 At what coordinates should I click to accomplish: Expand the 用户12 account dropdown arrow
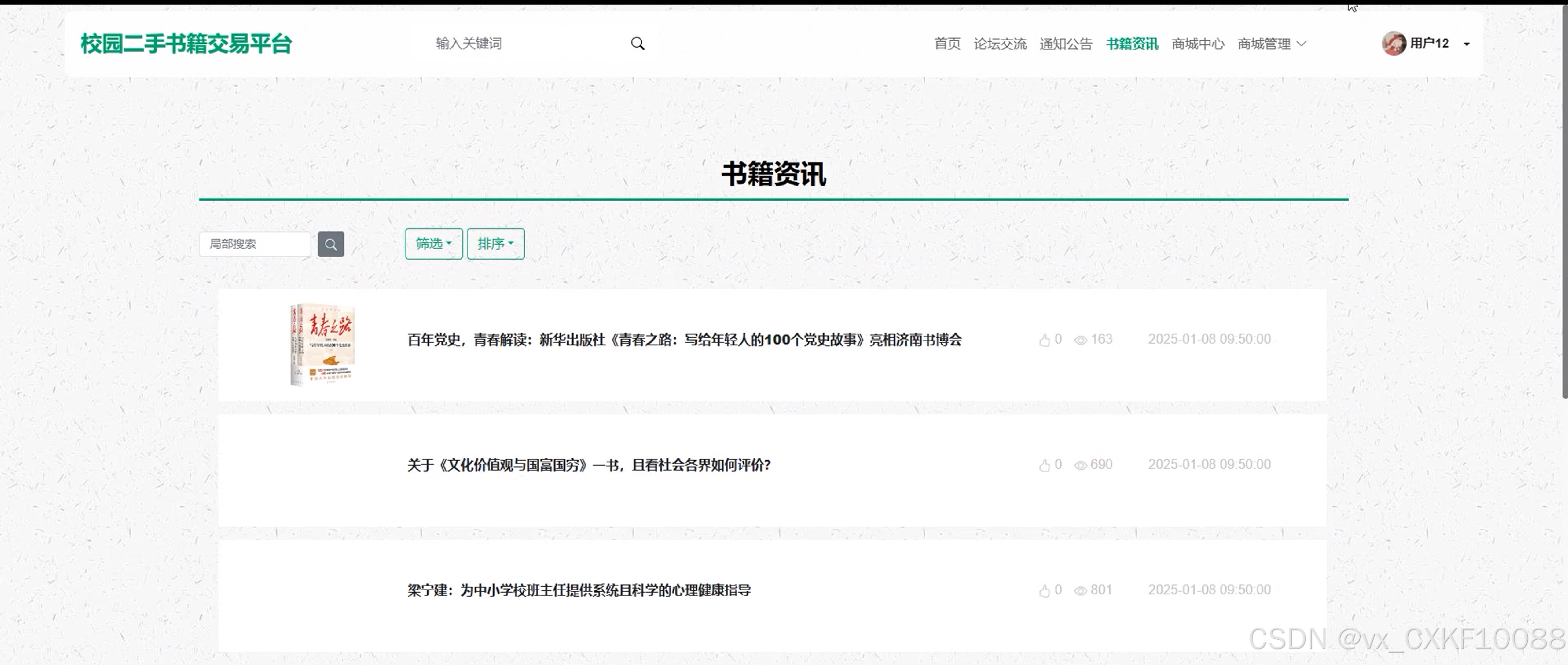(1466, 44)
